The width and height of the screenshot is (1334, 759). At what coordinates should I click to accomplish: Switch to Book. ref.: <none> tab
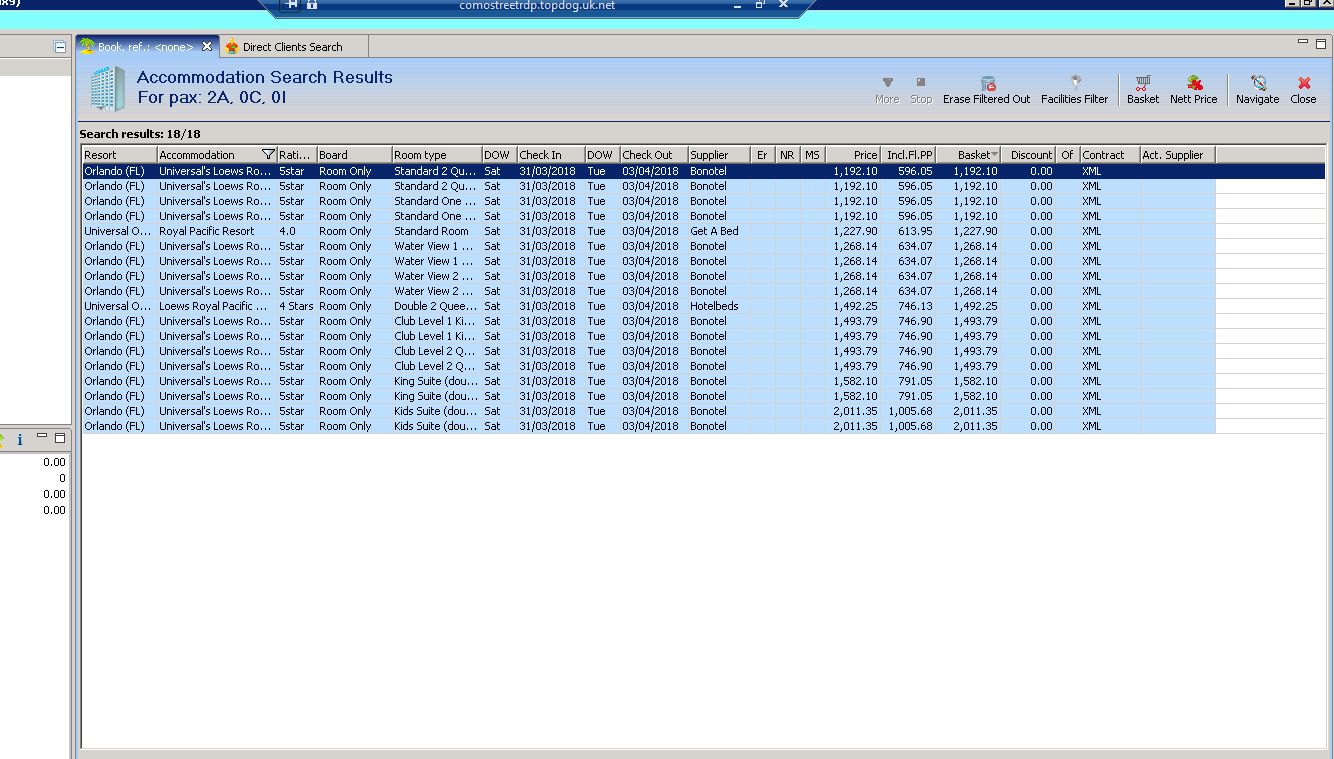tap(145, 47)
